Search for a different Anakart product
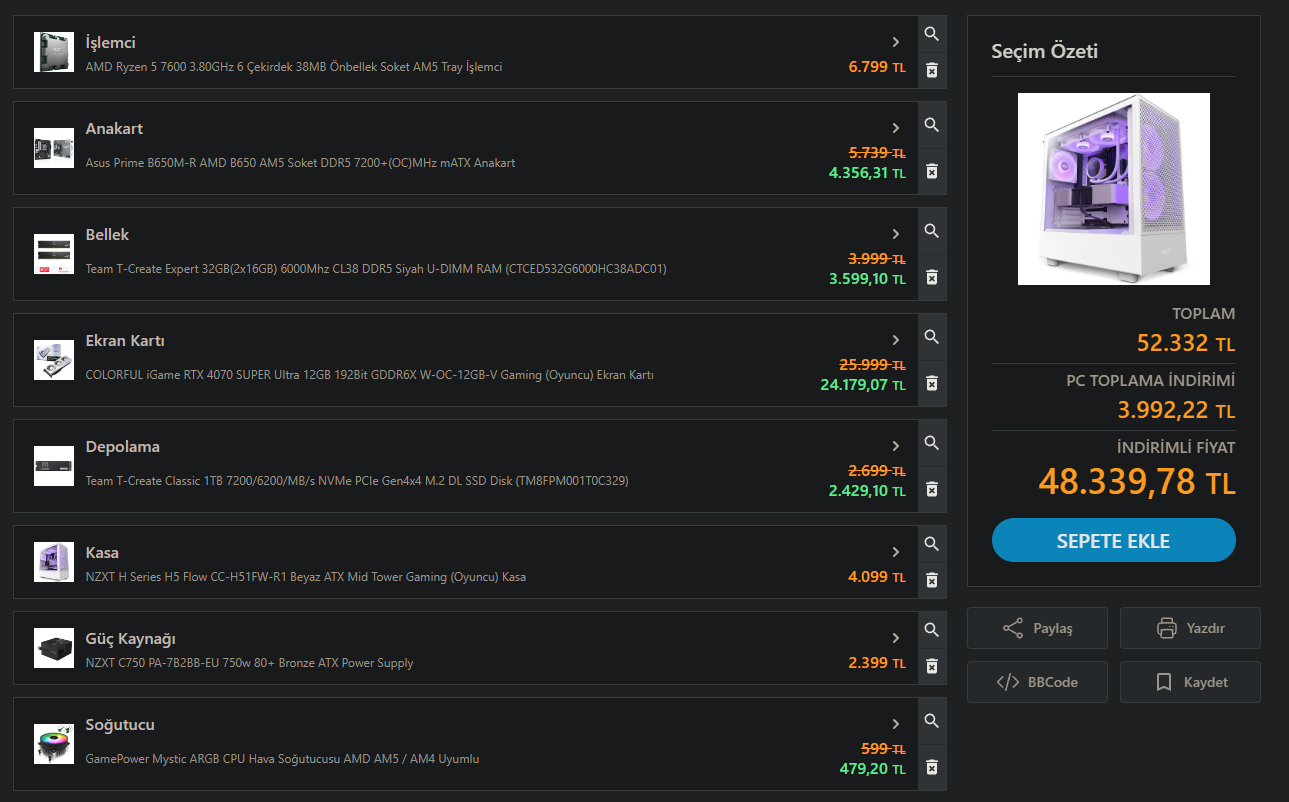 932,125
